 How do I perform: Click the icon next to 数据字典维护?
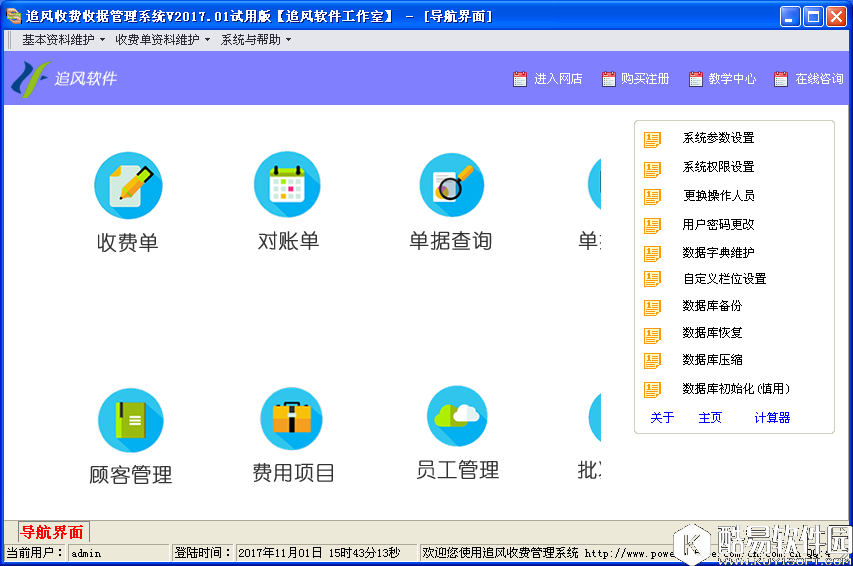[652, 254]
